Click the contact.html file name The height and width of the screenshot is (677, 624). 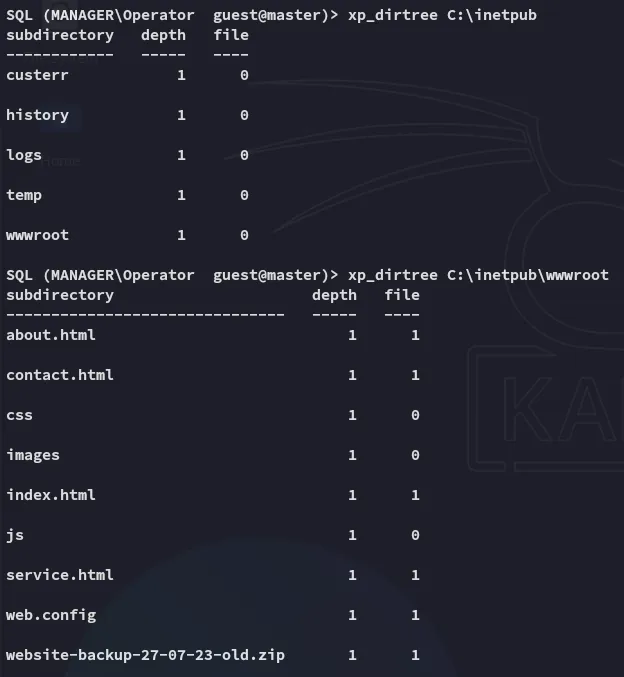tap(60, 375)
